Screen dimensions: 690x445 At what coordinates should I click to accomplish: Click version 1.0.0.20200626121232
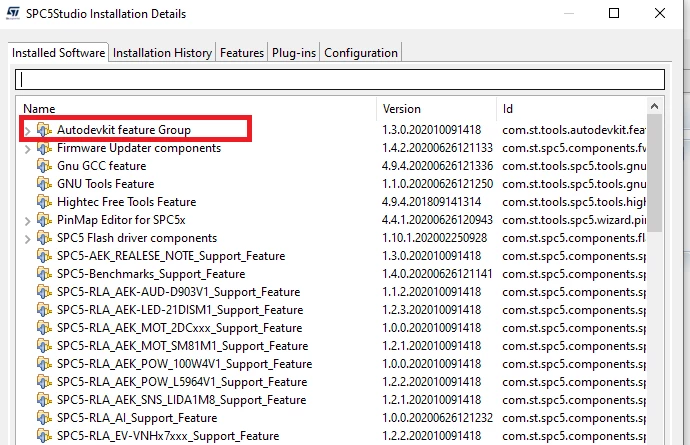click(x=437, y=419)
